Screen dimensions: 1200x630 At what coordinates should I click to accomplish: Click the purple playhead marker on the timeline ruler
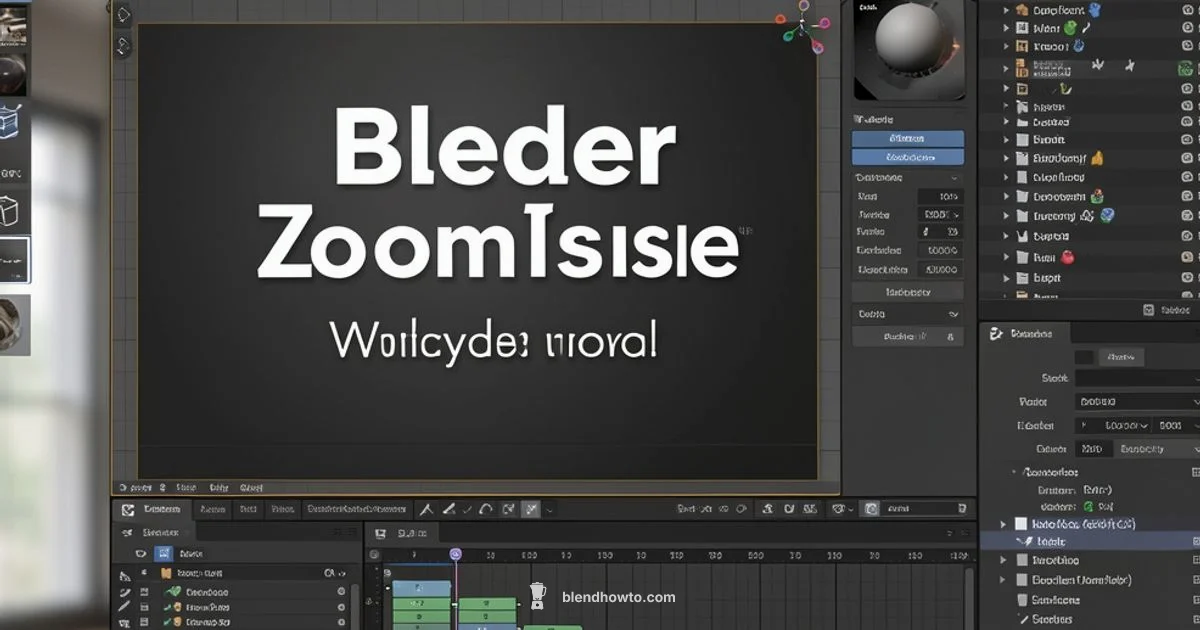click(455, 553)
